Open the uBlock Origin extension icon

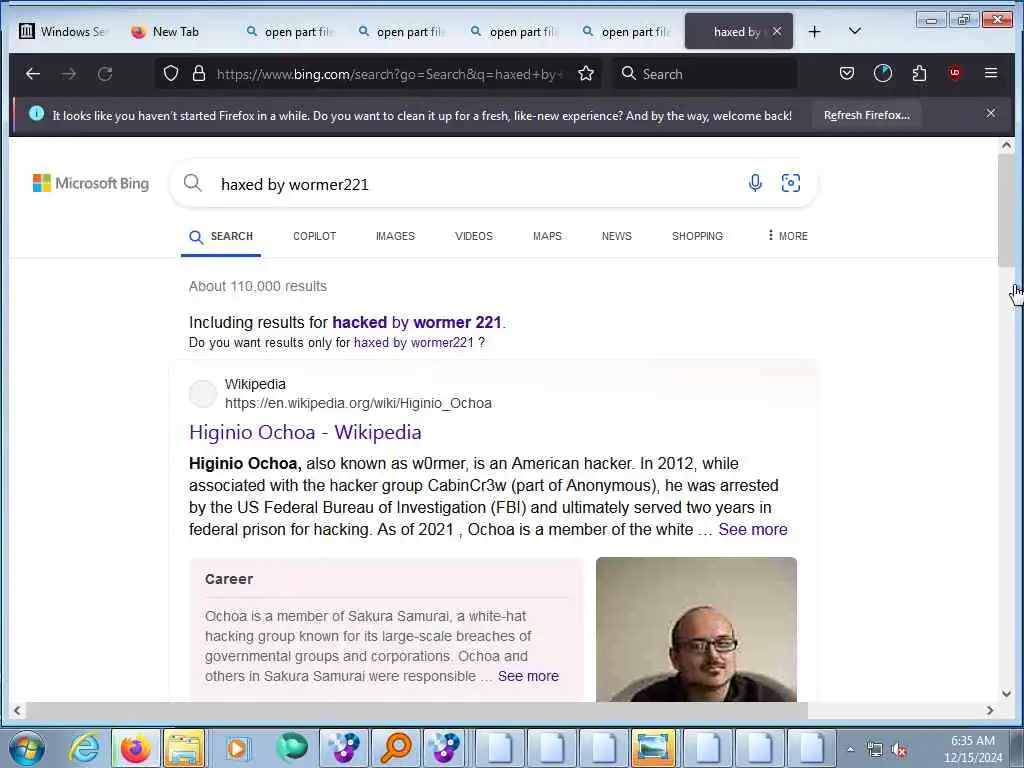[955, 73]
